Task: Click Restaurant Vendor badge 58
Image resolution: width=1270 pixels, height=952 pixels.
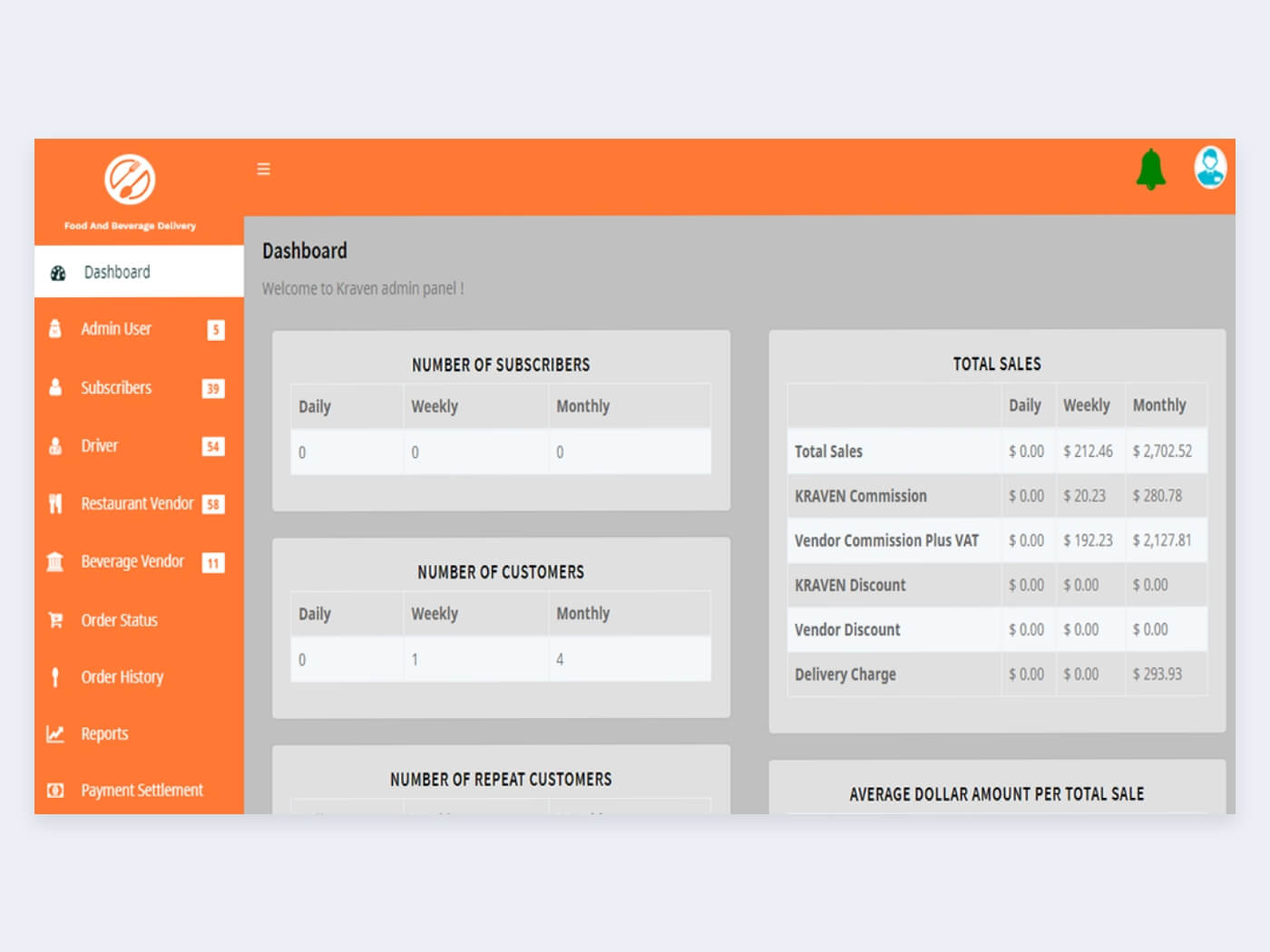Action: [213, 504]
